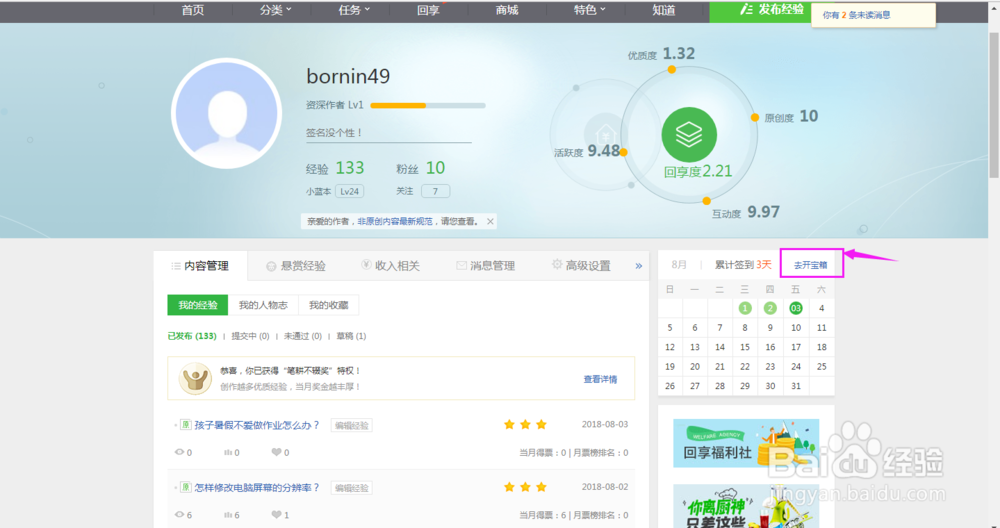Screen dimensions: 1000x528
Task: Filter by 提交中 (0)
Action: (x=250, y=336)
